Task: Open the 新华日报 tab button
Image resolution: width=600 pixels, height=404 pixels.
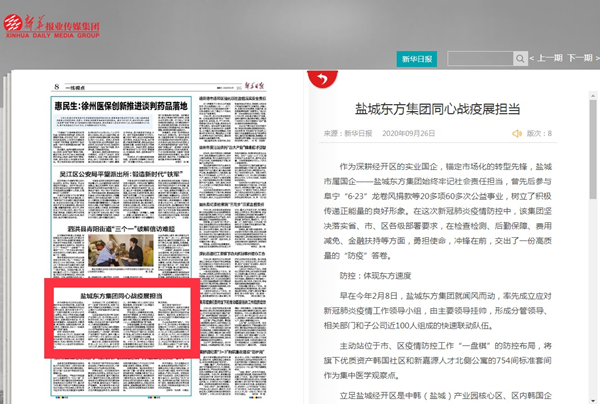Action: pyautogui.click(x=415, y=58)
